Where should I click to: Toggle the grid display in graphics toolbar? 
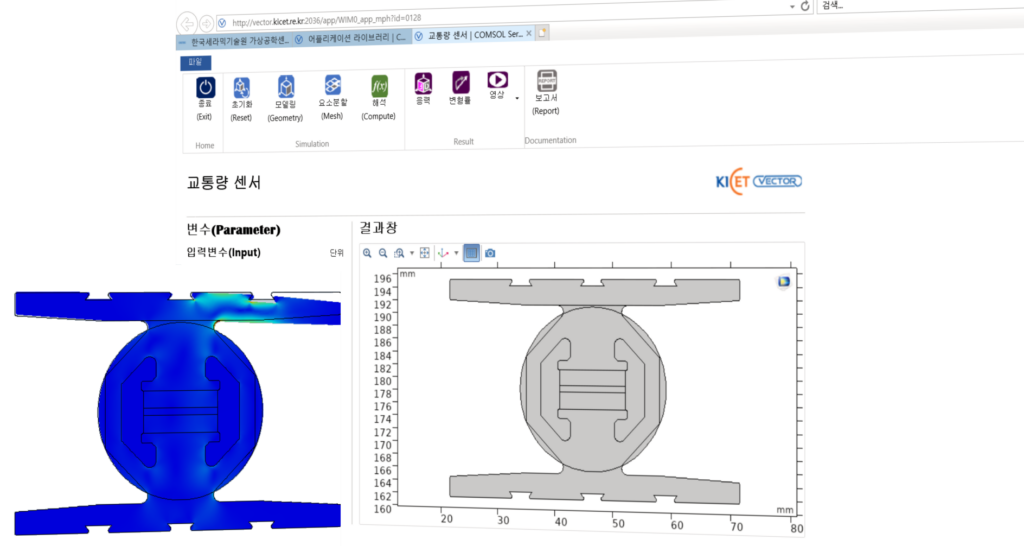pos(471,253)
